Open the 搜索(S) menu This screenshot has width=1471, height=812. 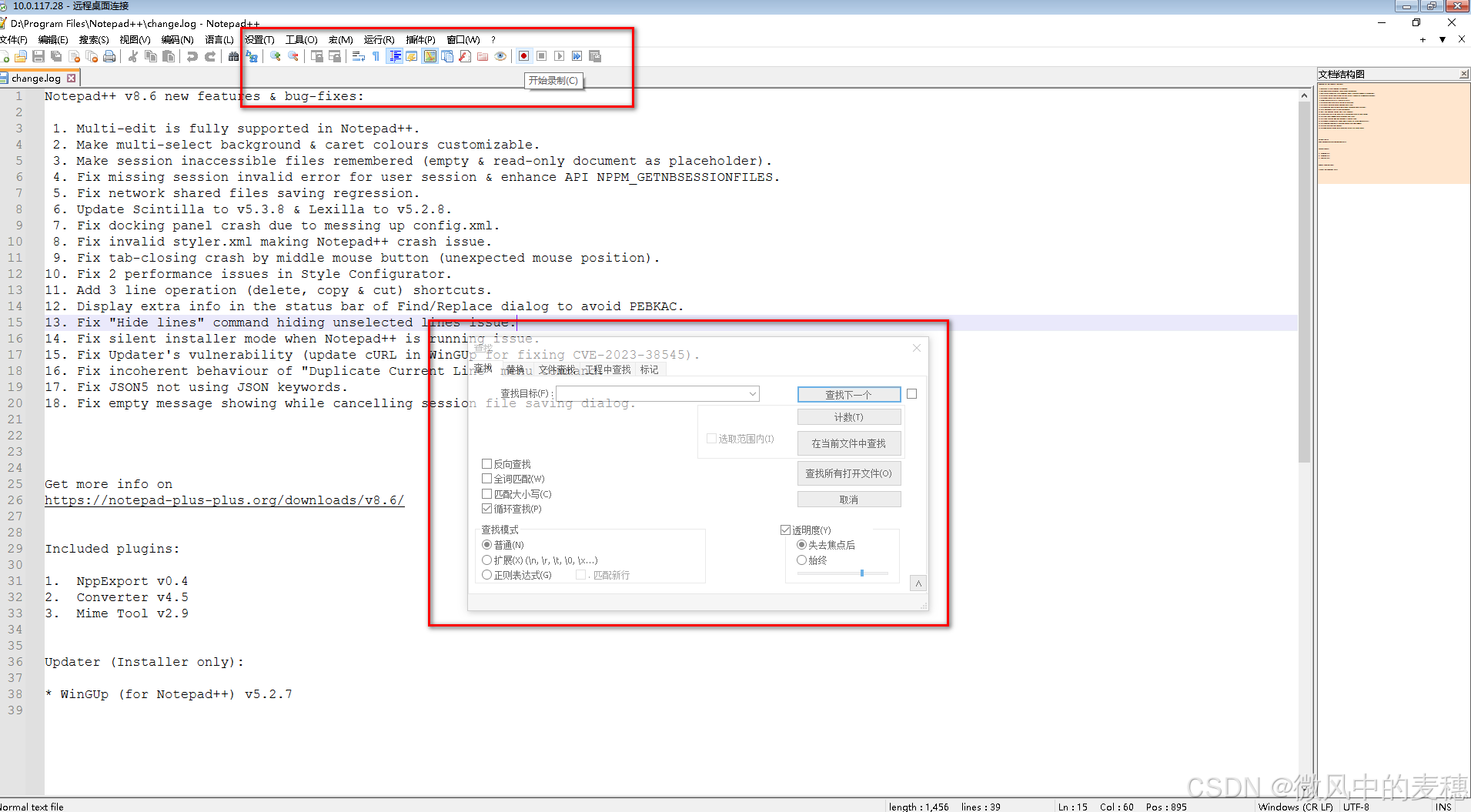(x=94, y=40)
